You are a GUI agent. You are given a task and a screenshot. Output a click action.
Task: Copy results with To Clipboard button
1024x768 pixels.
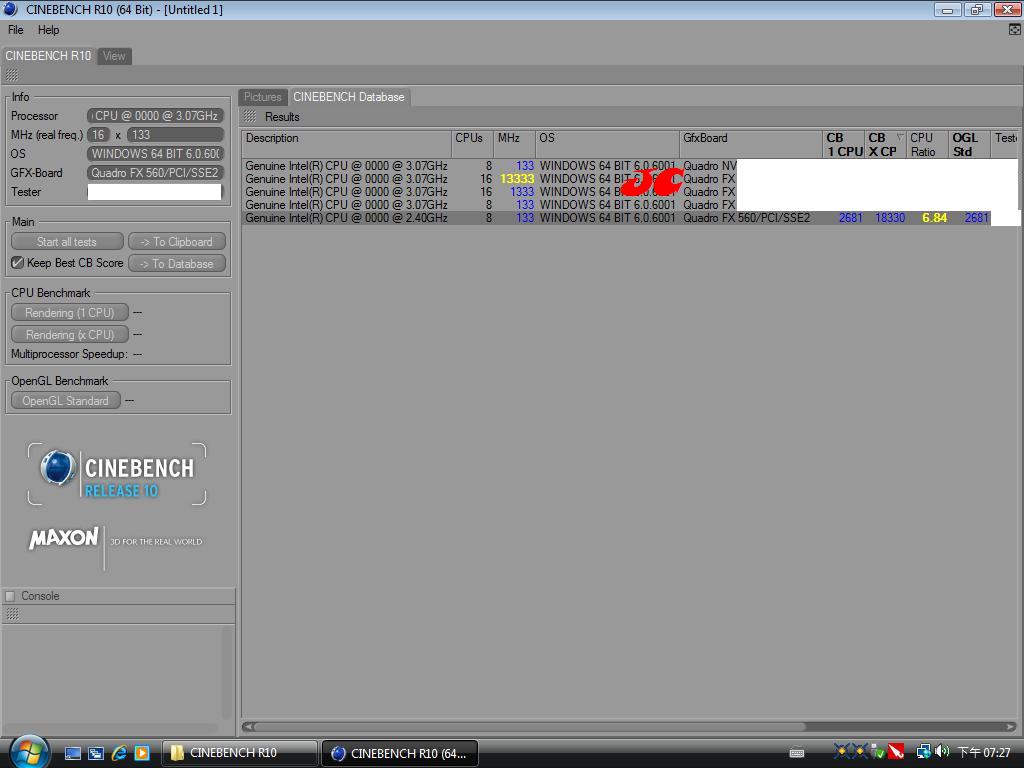176,242
